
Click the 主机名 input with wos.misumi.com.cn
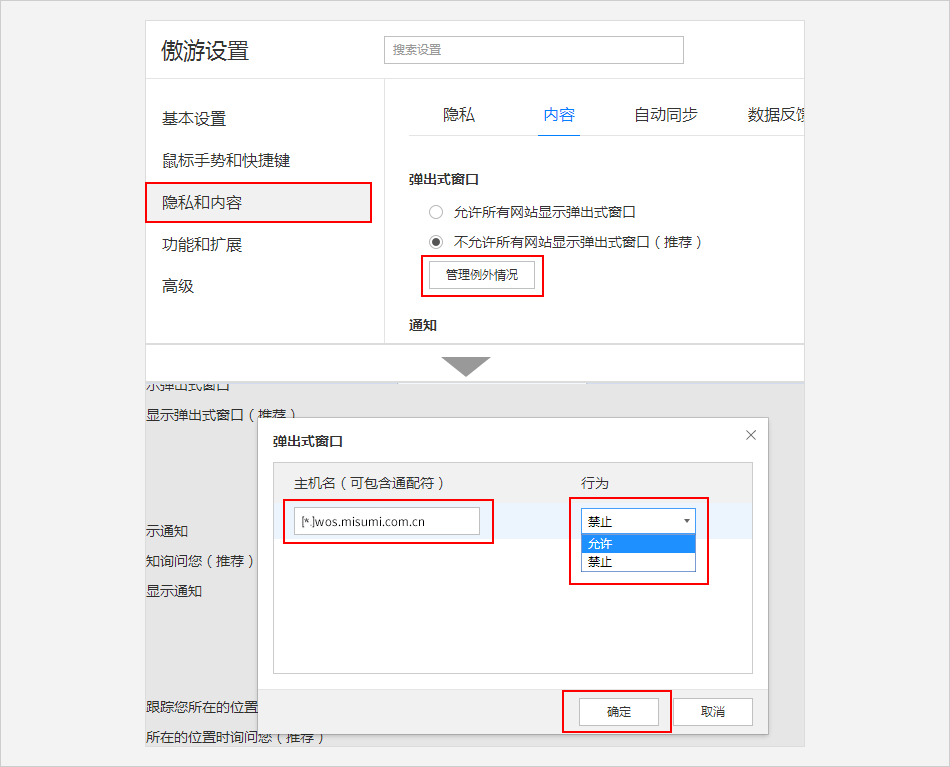[387, 521]
